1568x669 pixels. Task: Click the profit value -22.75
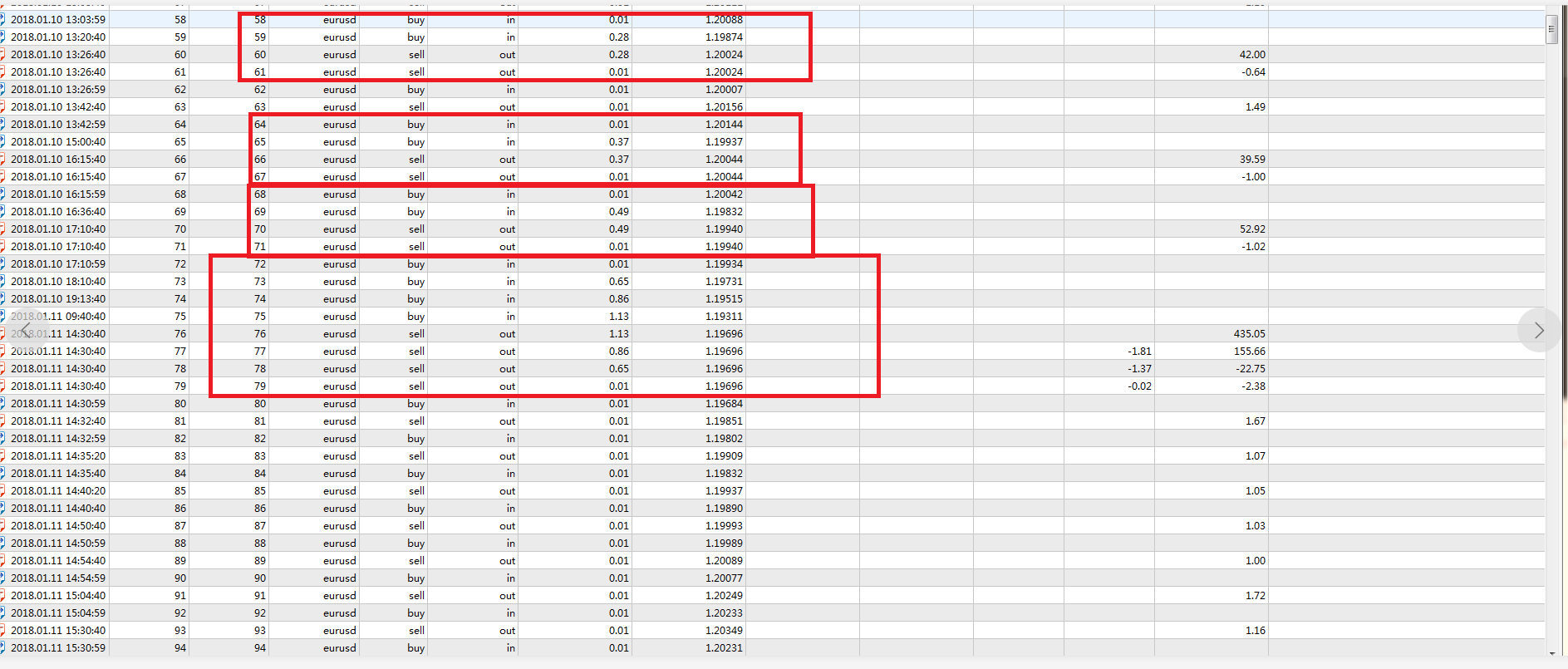[x=1251, y=368]
